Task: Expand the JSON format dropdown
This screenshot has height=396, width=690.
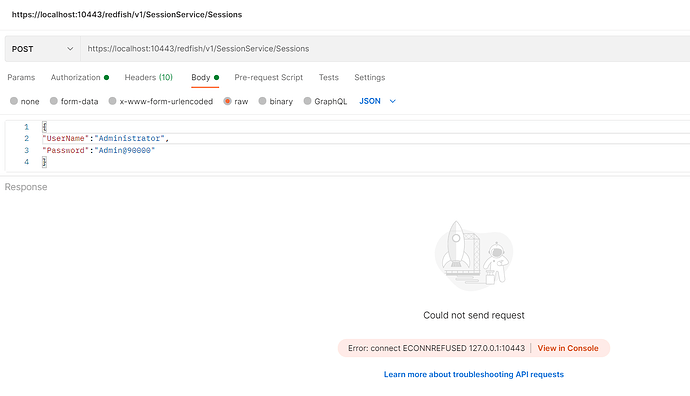Action: click(x=378, y=101)
